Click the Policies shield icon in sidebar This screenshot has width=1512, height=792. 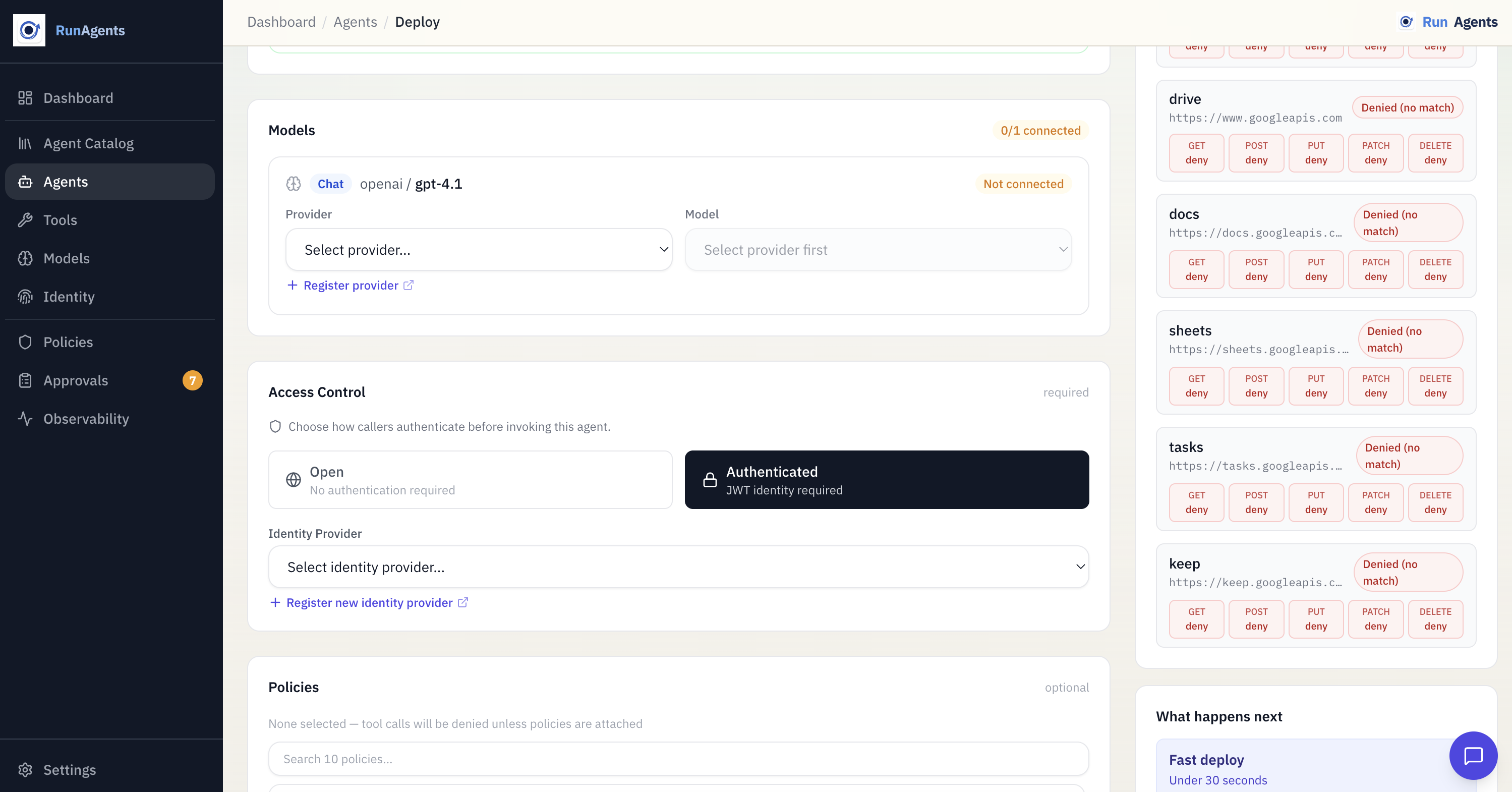click(25, 342)
